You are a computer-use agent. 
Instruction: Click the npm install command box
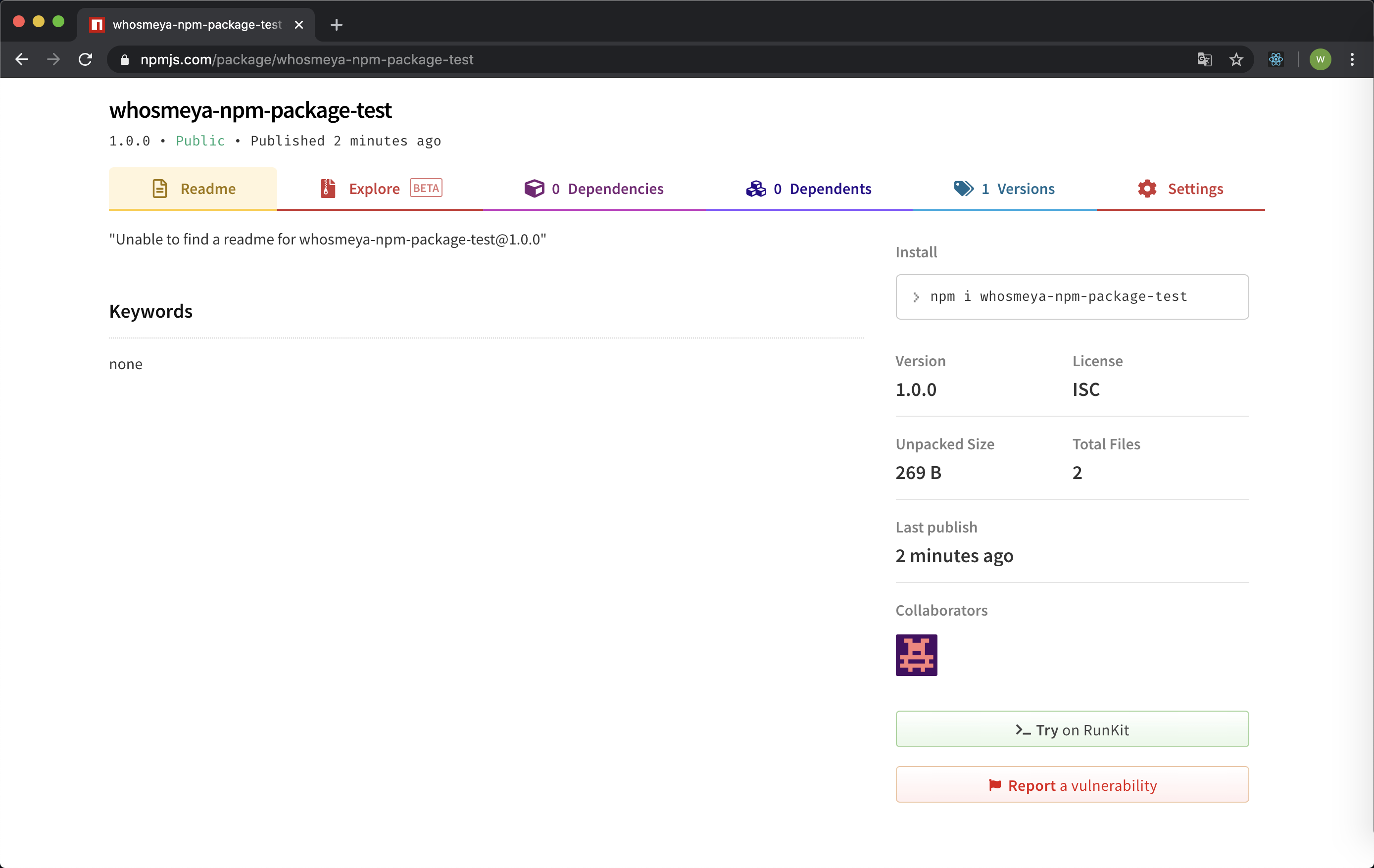(1072, 297)
